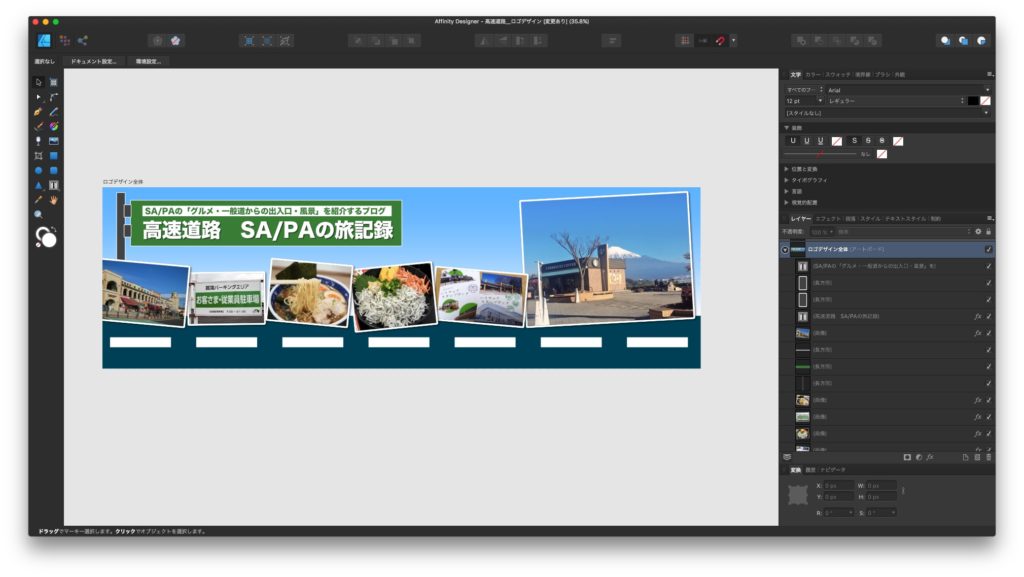This screenshot has height=577, width=1024.
Task: Open layer effects fx button in Layers footer
Action: [x=930, y=457]
